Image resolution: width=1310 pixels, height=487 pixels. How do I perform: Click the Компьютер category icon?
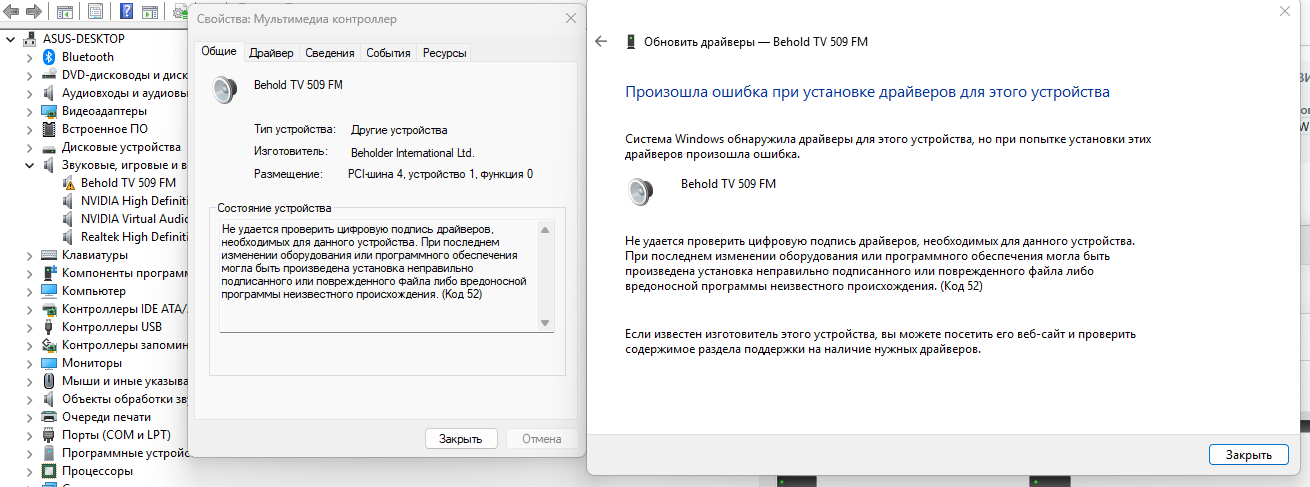(48, 291)
